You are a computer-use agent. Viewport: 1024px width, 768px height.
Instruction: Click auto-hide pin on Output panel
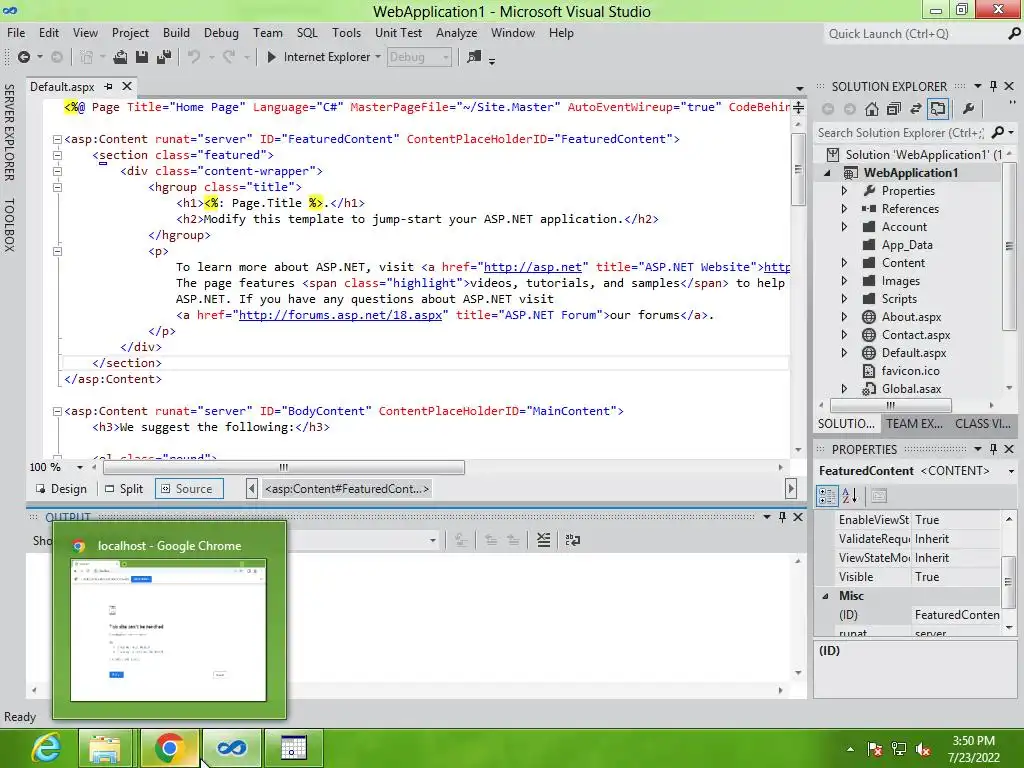(782, 517)
